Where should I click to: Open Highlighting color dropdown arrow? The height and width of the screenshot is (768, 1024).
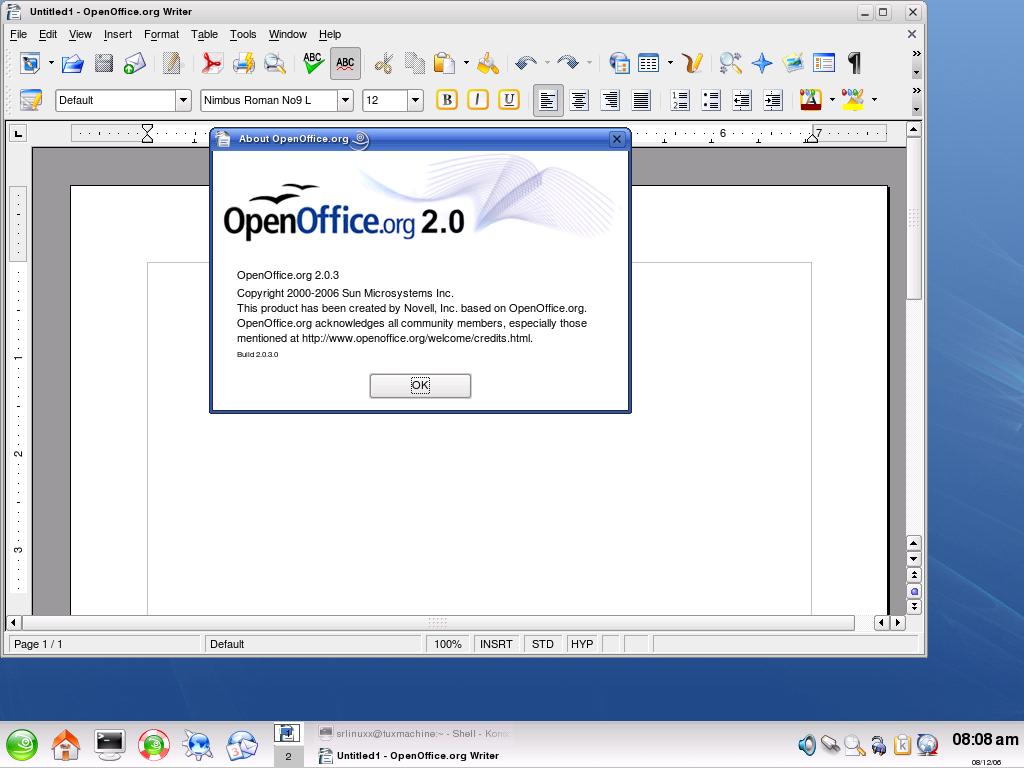pos(874,100)
